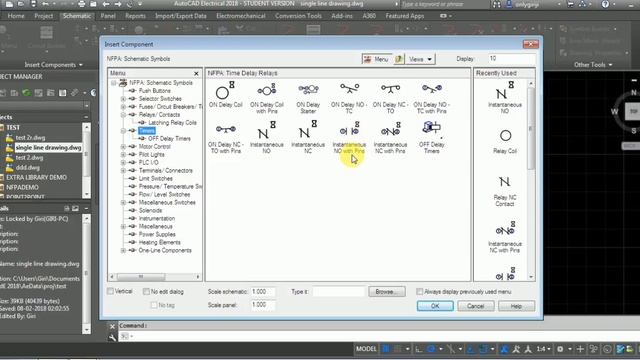Choose the ON Delay Starter symbol

[x=308, y=97]
